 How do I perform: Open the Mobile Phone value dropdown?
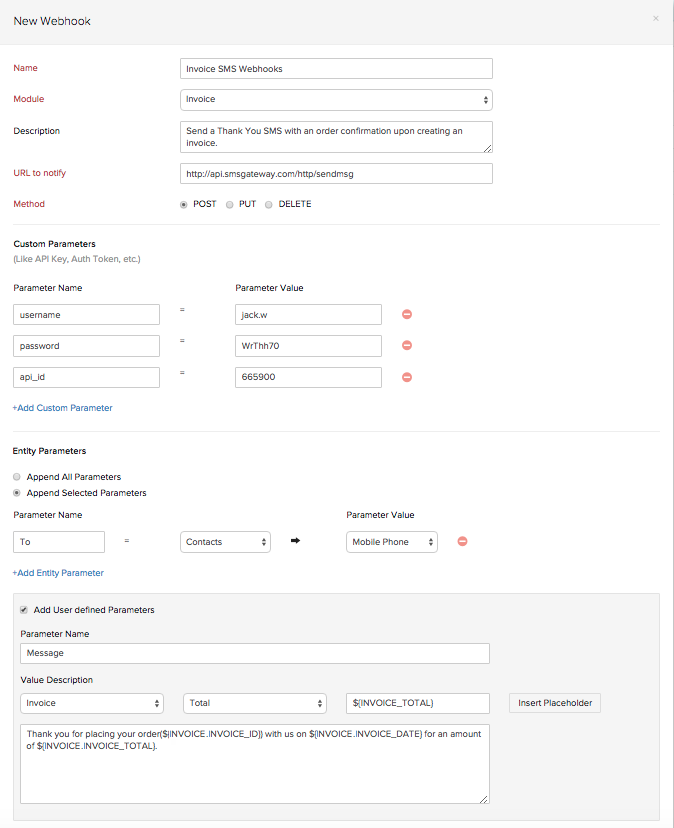391,541
